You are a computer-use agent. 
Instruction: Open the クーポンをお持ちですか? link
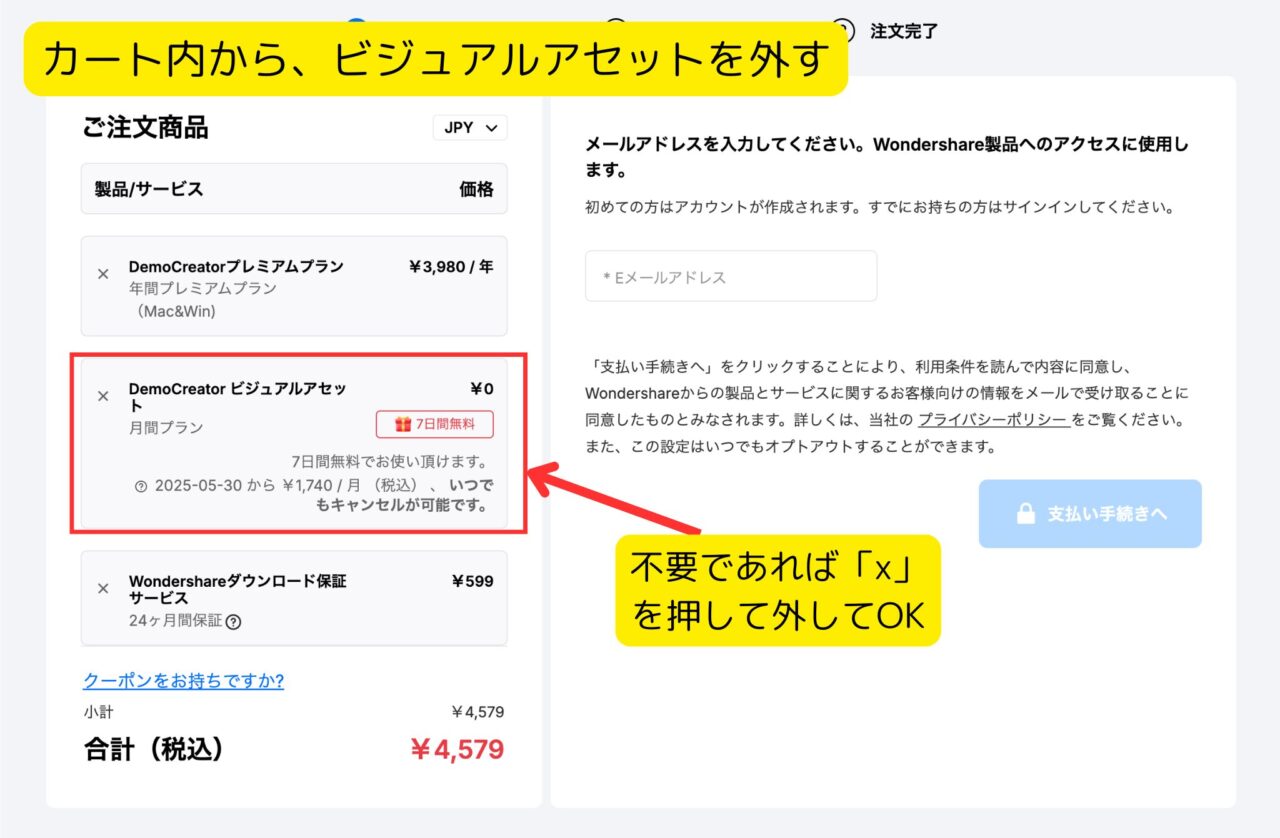183,681
